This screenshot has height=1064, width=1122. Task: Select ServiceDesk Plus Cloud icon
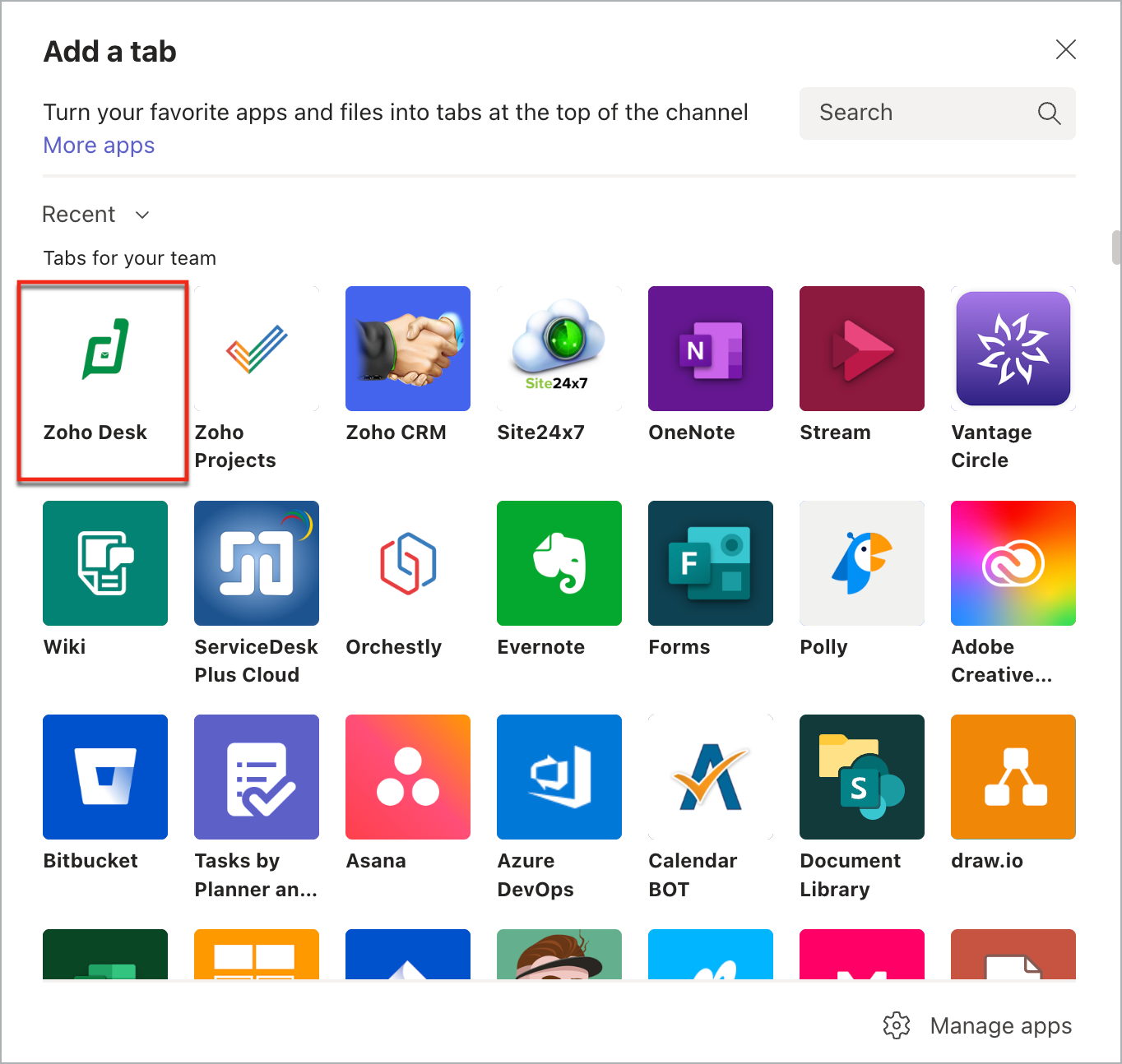pyautogui.click(x=257, y=563)
